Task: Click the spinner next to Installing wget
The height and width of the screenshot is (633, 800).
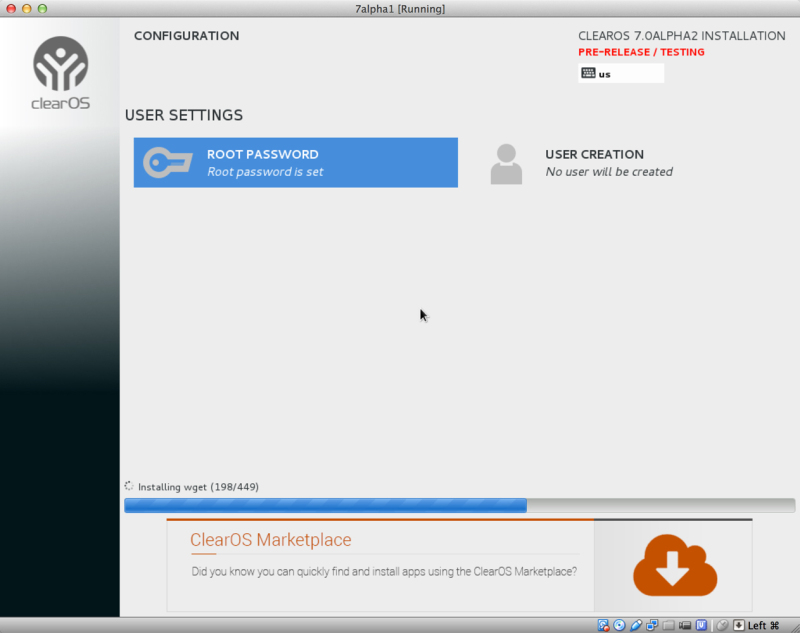Action: point(129,486)
